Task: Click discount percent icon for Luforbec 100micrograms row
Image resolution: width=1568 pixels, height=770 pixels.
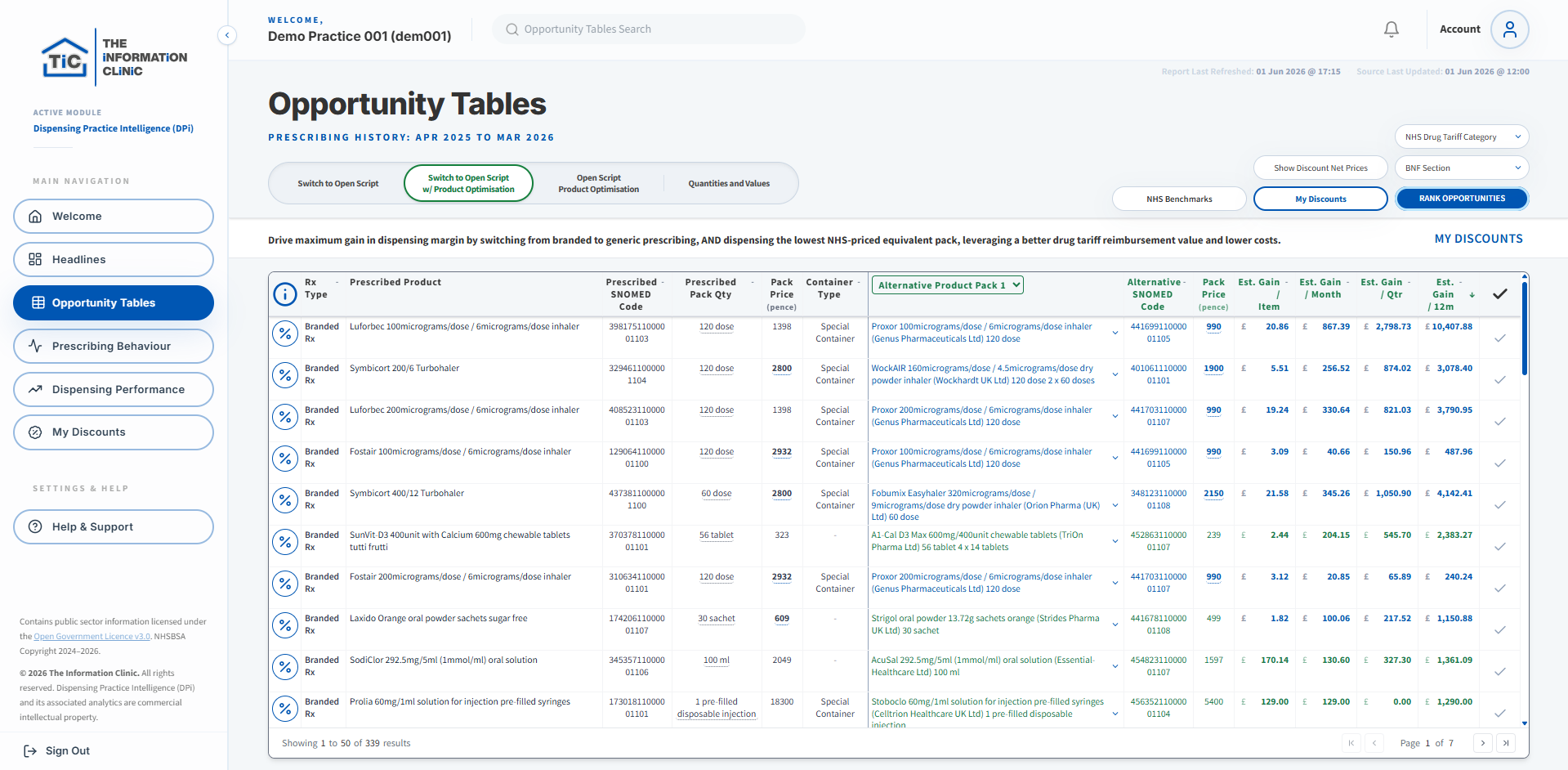Action: click(285, 334)
